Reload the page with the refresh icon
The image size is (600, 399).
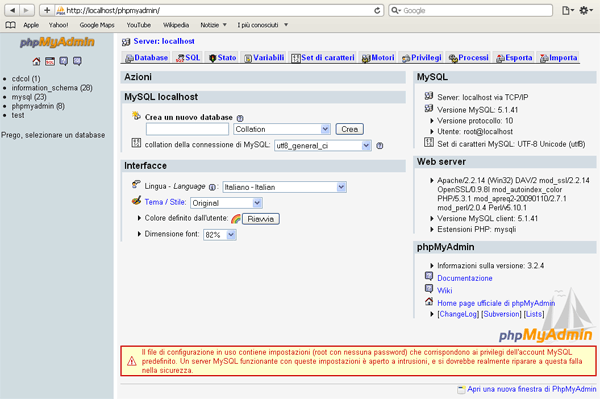tap(377, 10)
